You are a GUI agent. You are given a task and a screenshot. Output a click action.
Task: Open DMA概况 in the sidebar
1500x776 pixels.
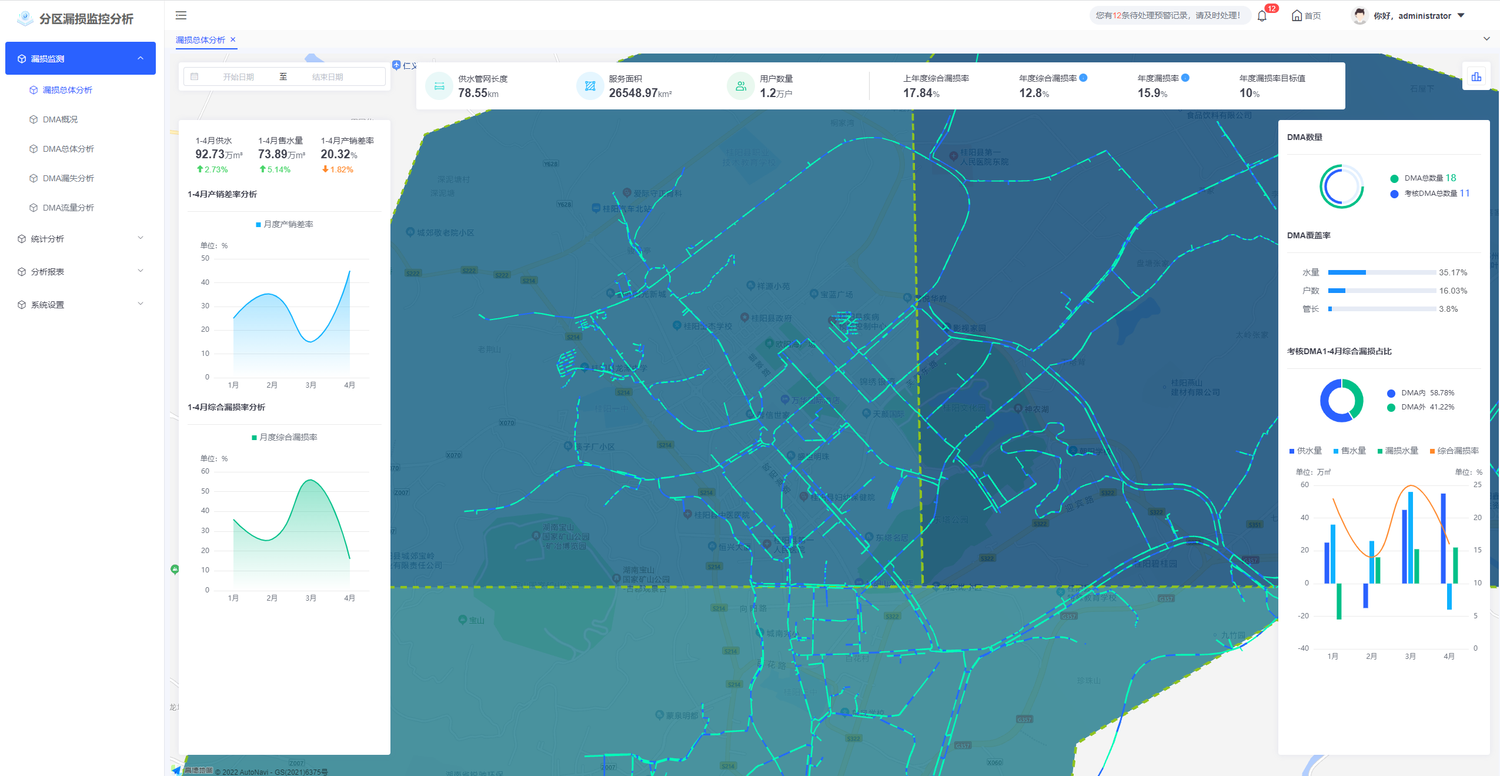60,119
